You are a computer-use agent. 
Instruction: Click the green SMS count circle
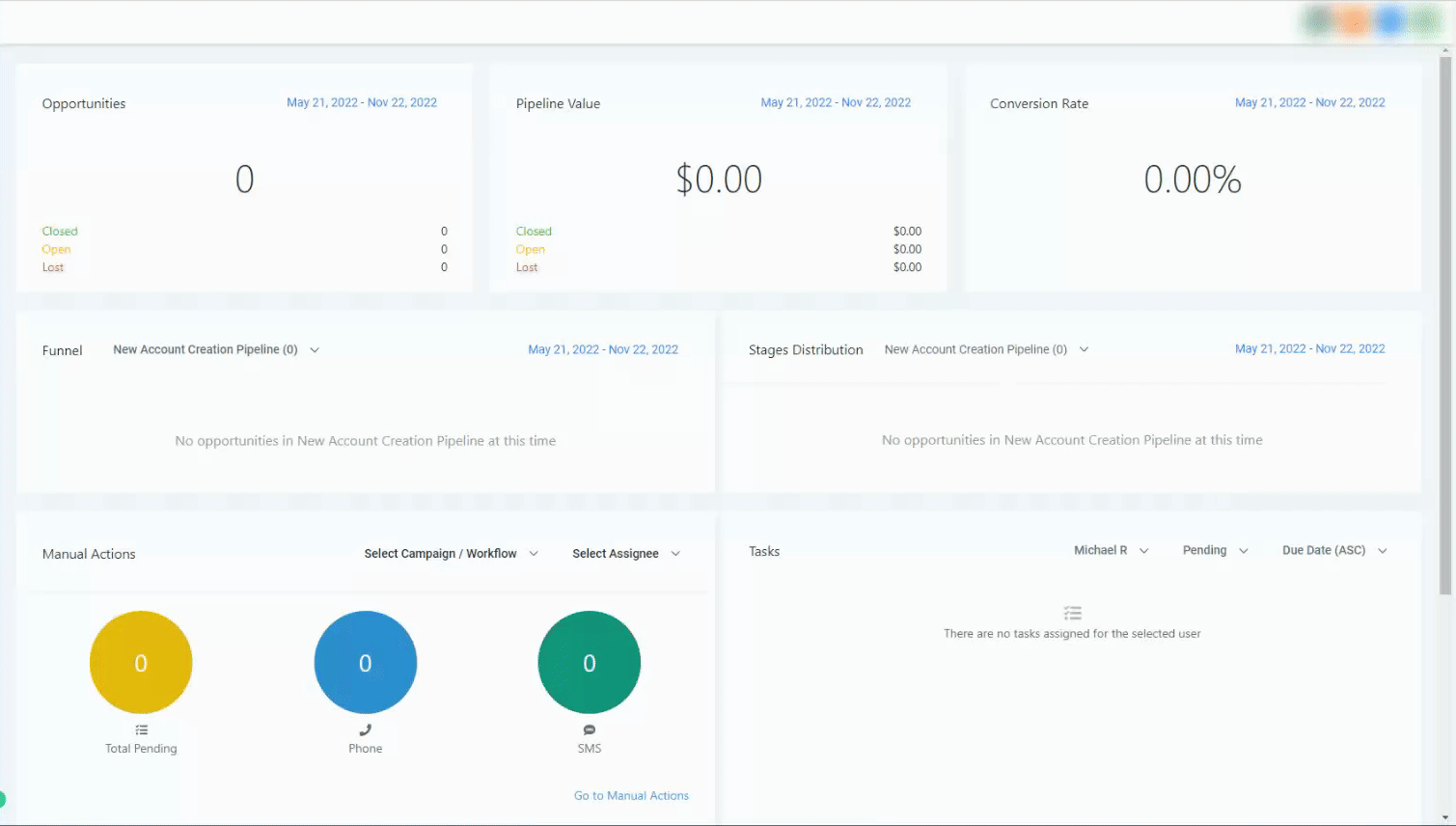pos(590,663)
